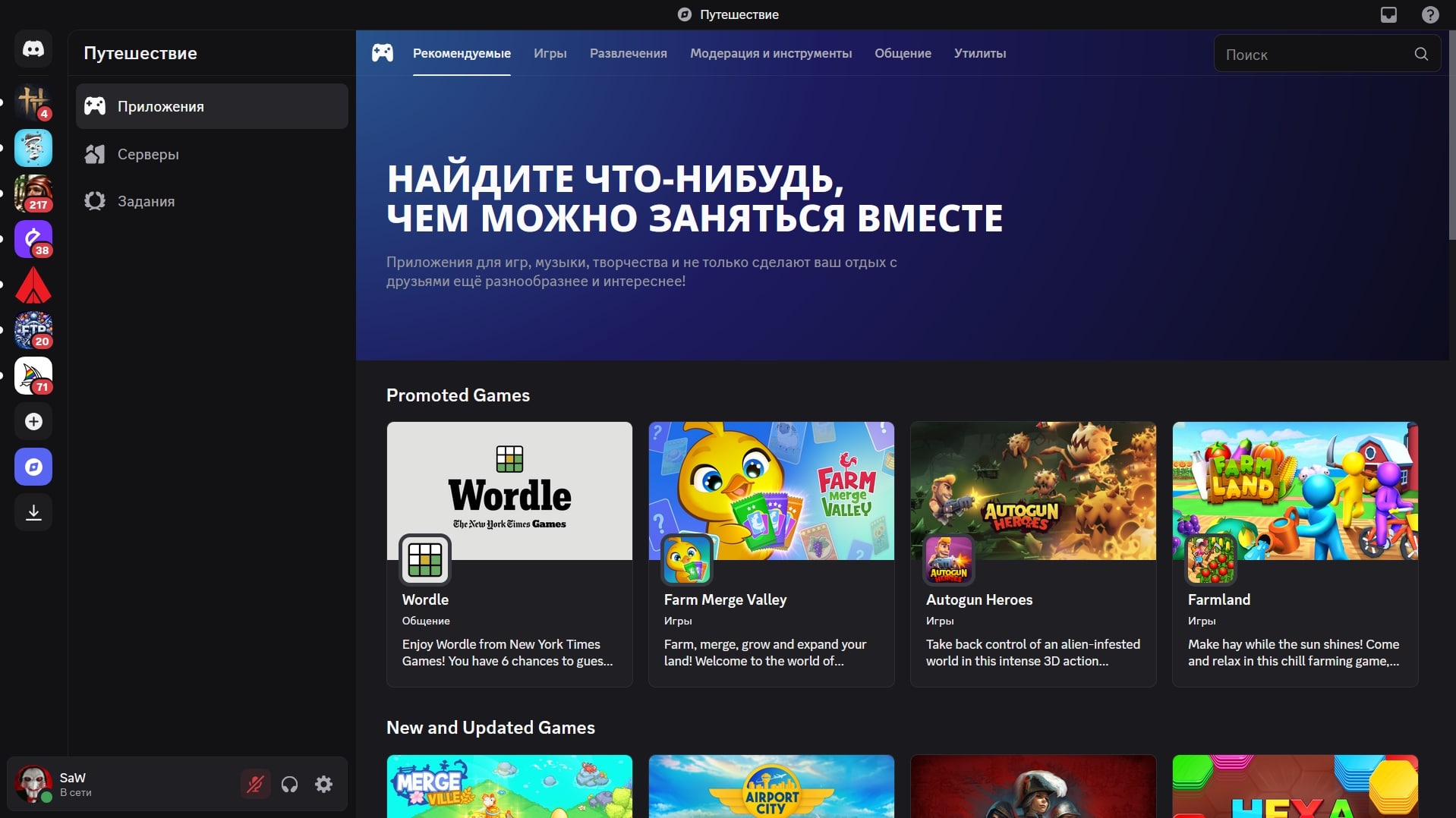Image resolution: width=1456 pixels, height=818 pixels.
Task: Open Discord direct messages home icon
Action: pos(33,49)
